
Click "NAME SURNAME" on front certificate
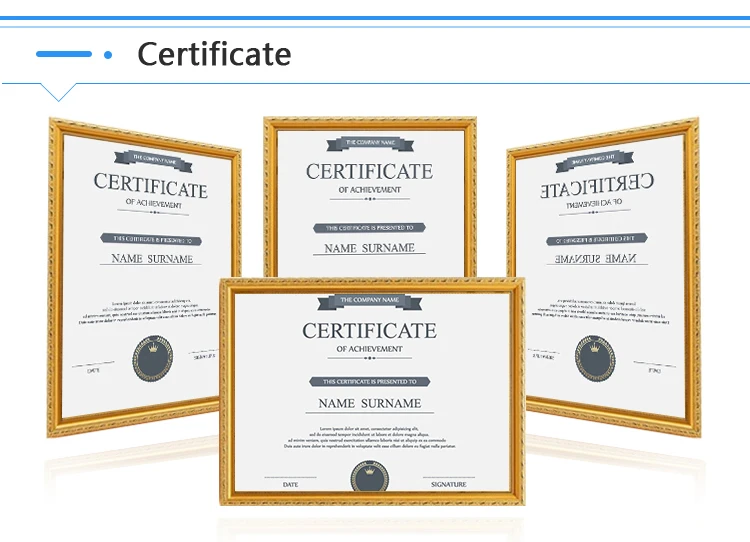[x=370, y=403]
